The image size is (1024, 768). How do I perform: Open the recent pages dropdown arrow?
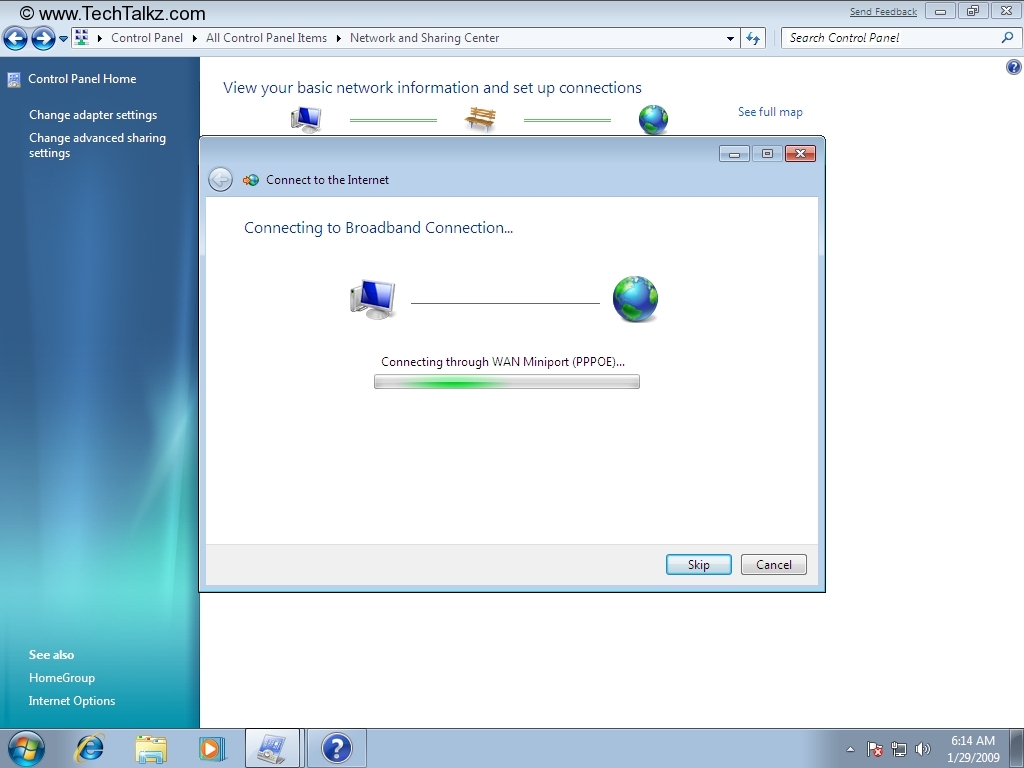[64, 39]
